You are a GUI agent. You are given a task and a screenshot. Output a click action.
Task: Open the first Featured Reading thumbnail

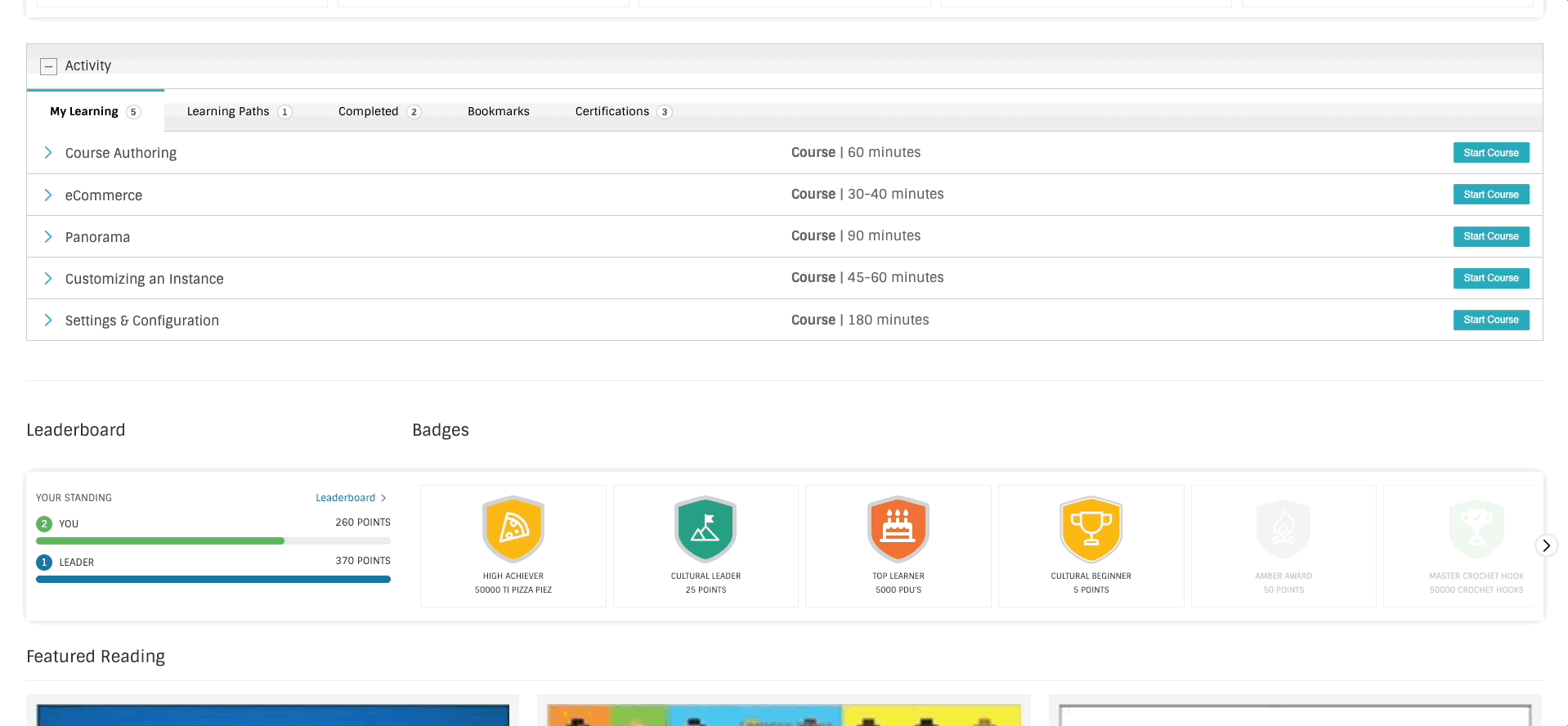tap(273, 714)
